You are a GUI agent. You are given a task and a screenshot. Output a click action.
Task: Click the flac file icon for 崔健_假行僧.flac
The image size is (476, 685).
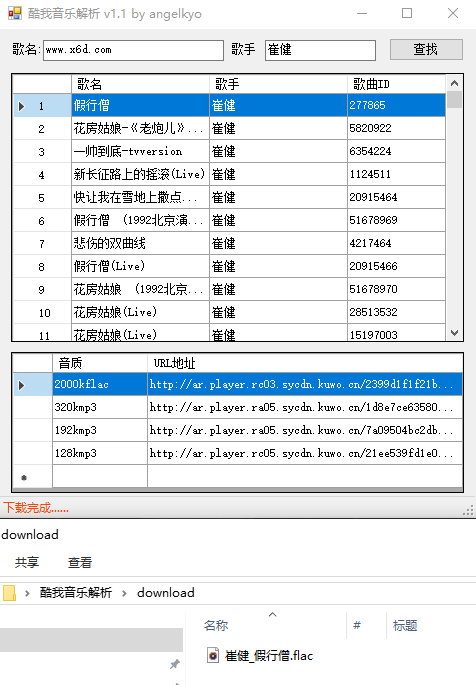[x=213, y=655]
